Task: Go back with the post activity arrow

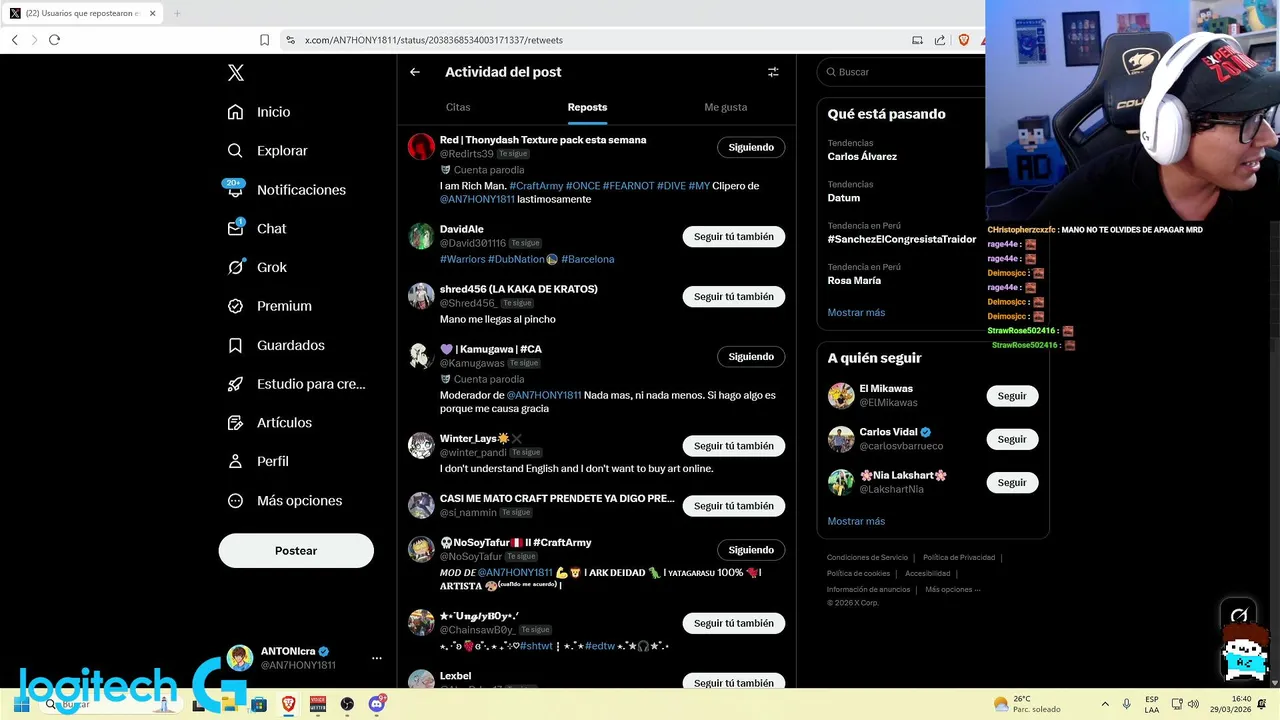Action: coord(415,72)
